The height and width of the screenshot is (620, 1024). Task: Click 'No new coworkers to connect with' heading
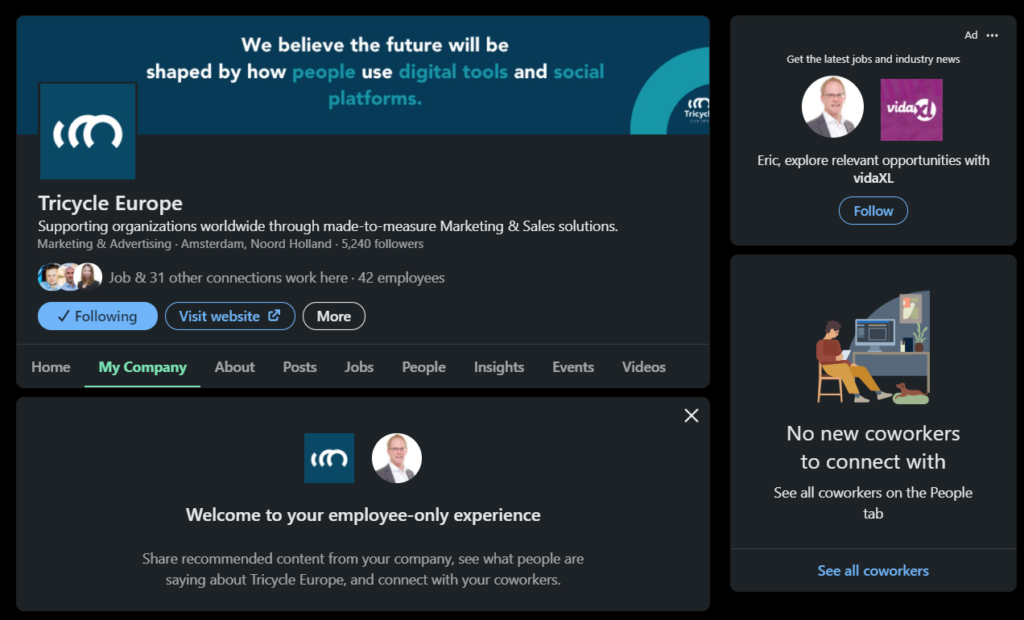(x=873, y=448)
